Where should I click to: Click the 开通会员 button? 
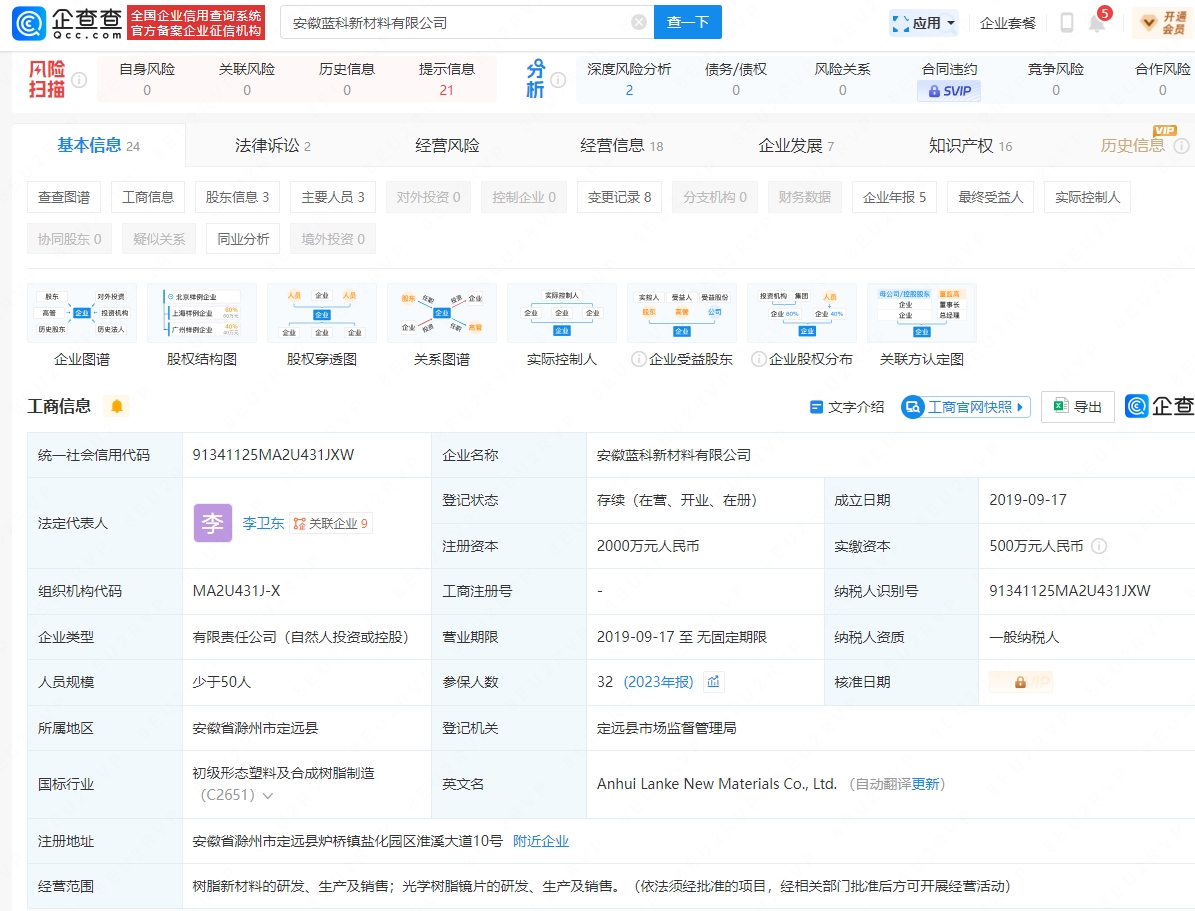pyautogui.click(x=1163, y=23)
